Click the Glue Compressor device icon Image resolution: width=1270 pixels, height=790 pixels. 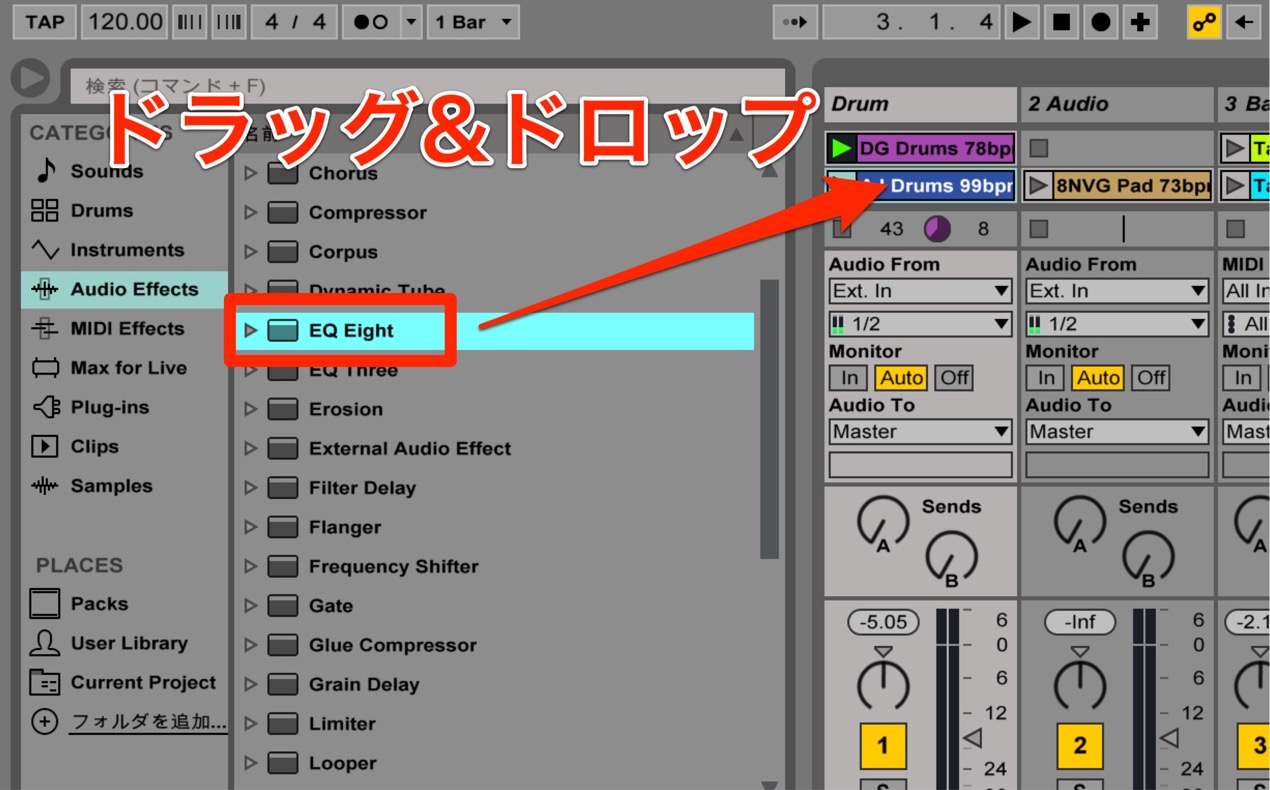tap(283, 645)
